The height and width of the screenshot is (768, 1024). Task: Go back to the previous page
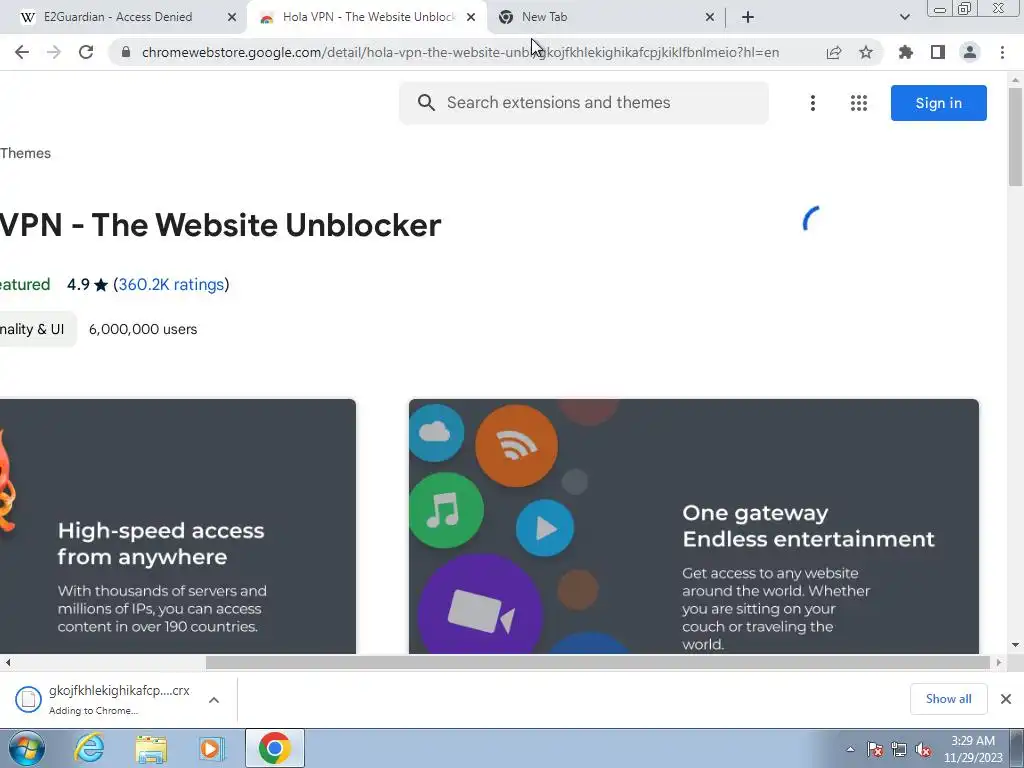[x=22, y=52]
